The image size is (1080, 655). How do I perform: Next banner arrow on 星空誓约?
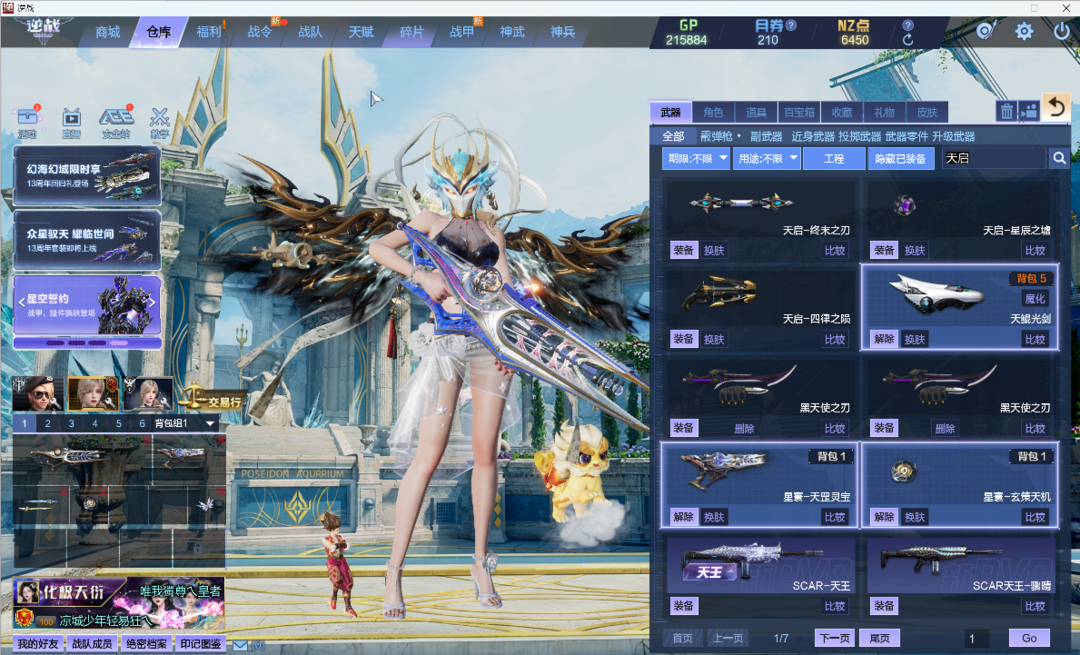click(152, 302)
